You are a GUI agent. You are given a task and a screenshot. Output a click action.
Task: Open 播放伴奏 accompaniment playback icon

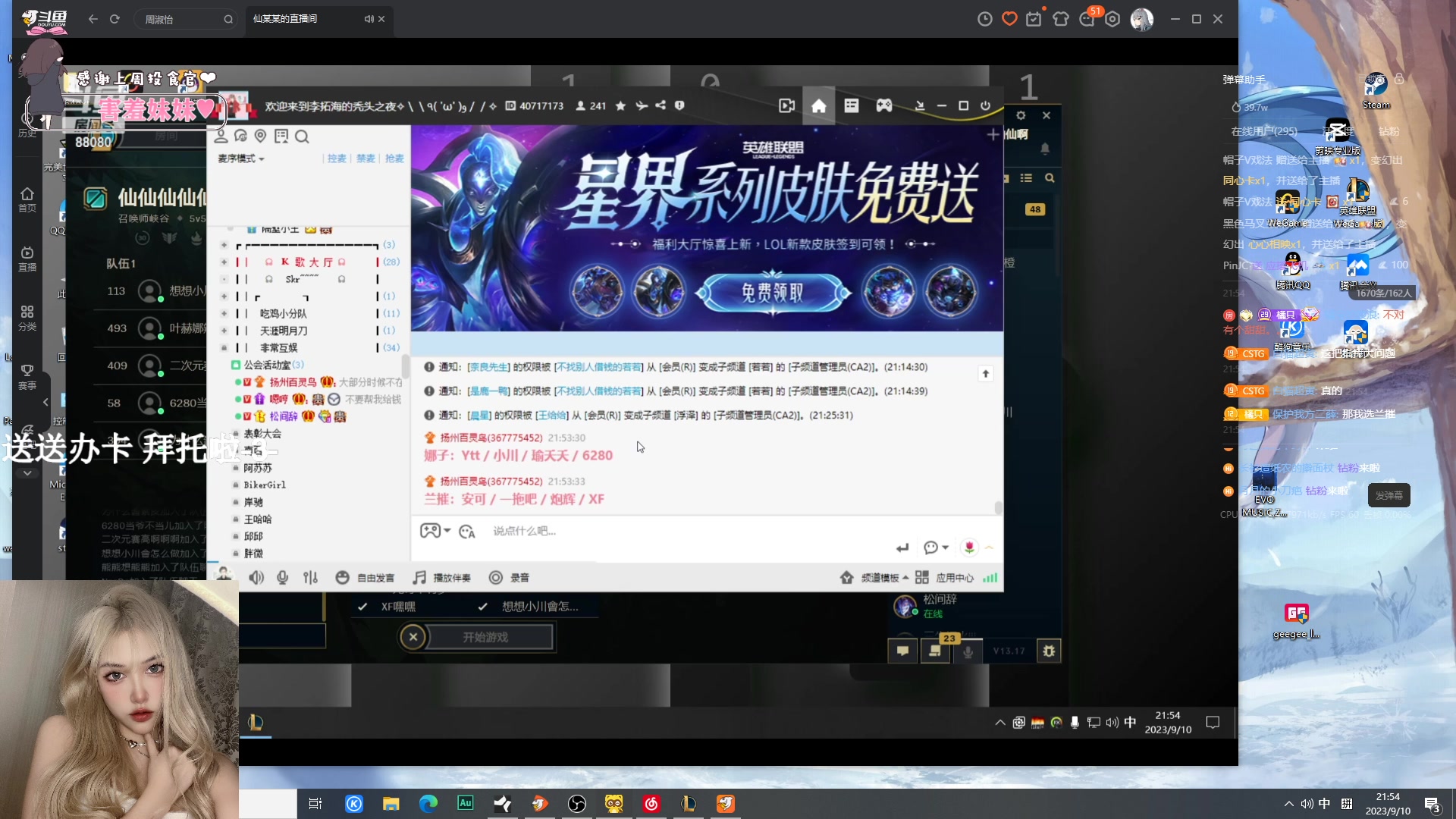419,577
